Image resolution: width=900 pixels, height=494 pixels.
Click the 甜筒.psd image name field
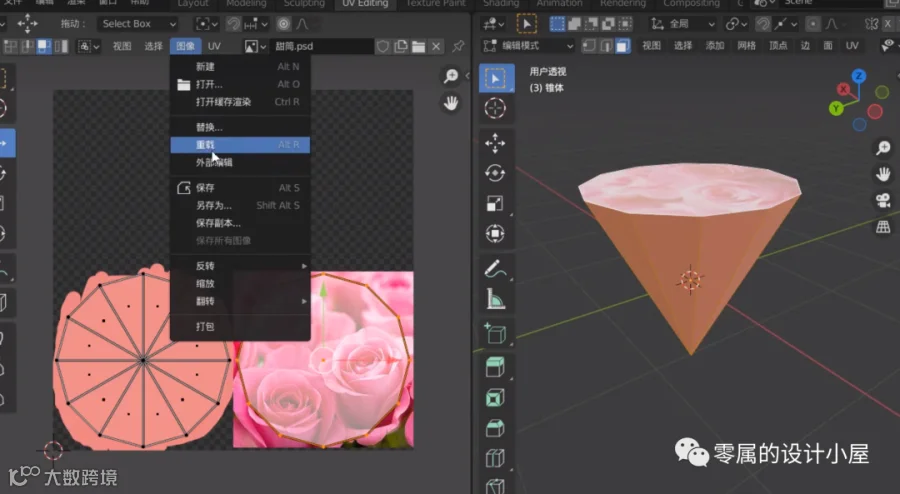coord(323,46)
